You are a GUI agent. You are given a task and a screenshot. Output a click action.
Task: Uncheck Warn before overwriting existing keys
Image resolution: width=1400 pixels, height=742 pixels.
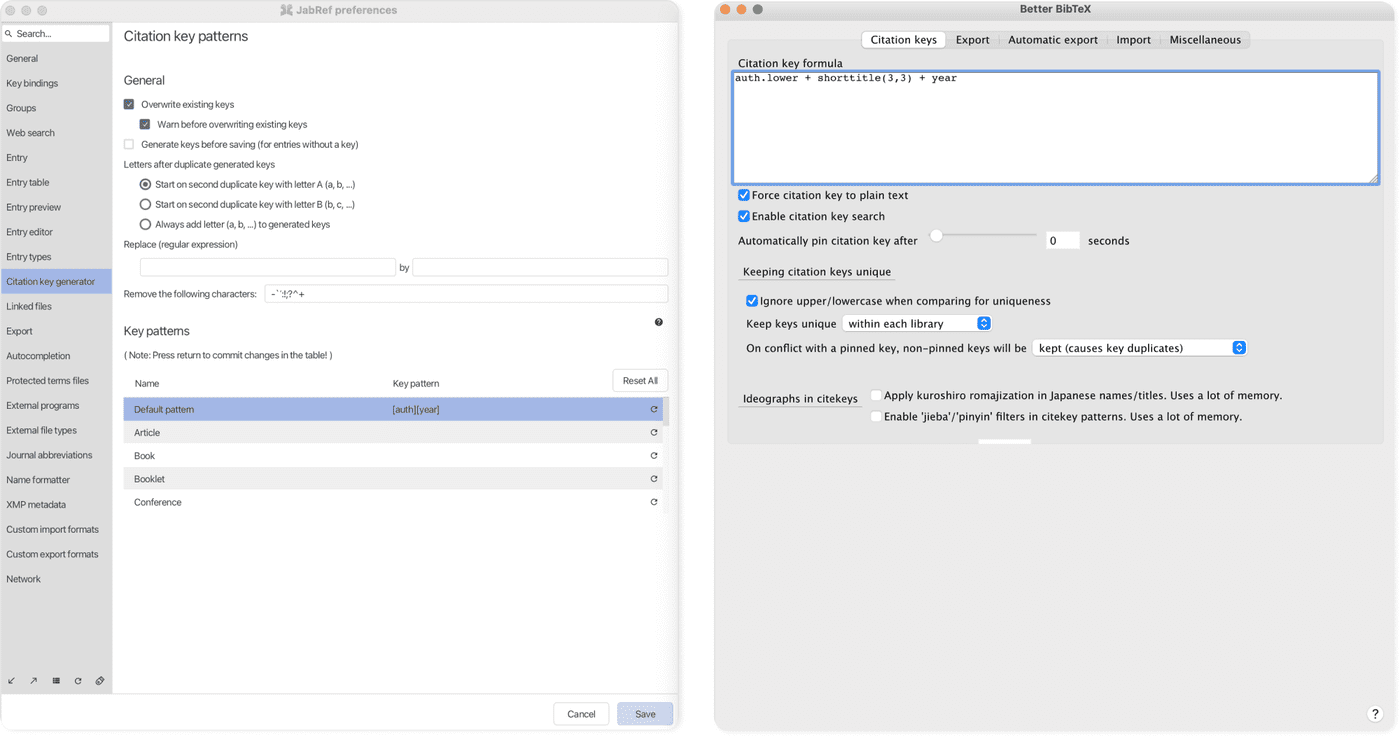point(145,123)
